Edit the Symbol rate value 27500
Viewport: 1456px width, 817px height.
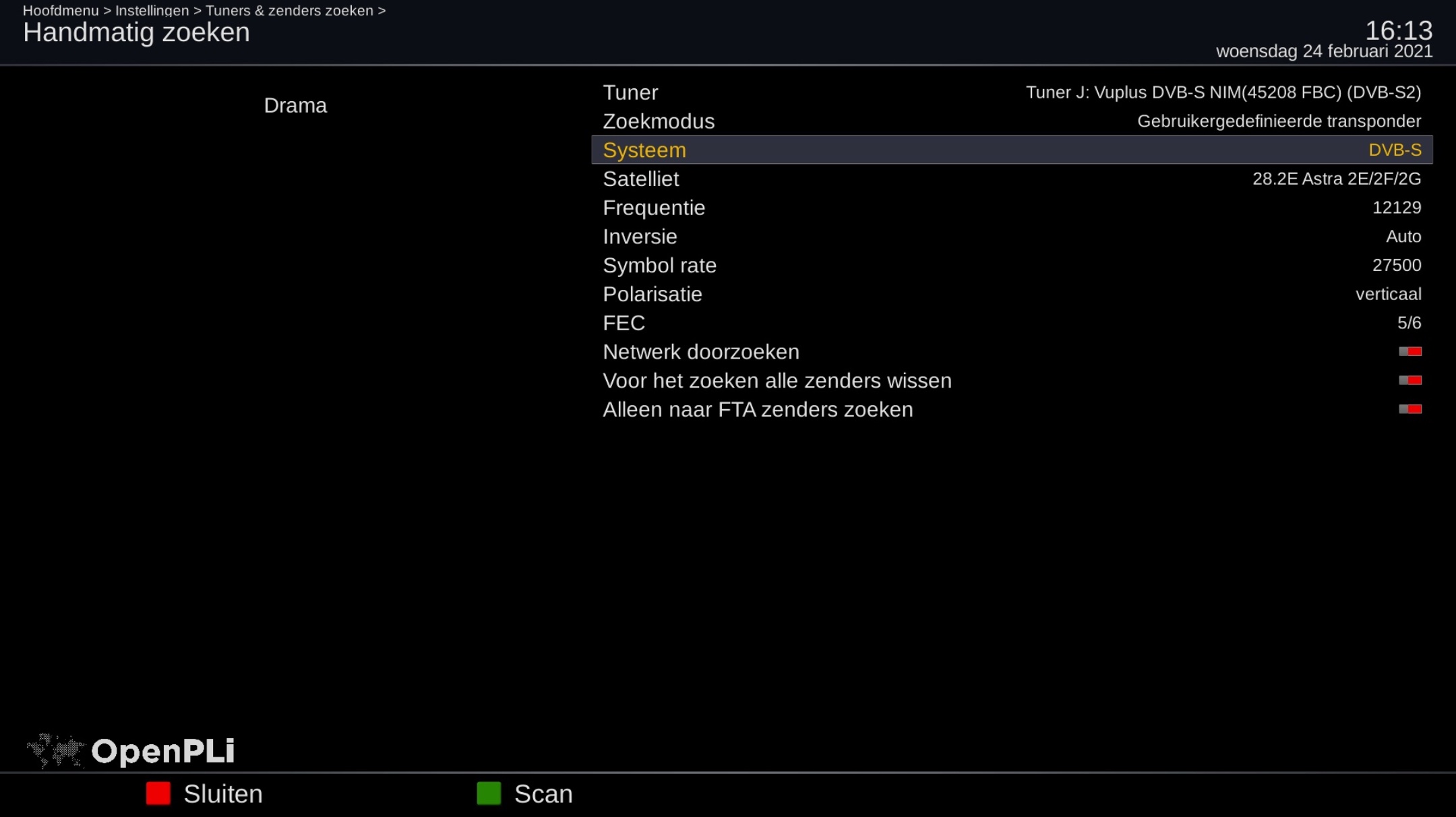coord(1397,266)
